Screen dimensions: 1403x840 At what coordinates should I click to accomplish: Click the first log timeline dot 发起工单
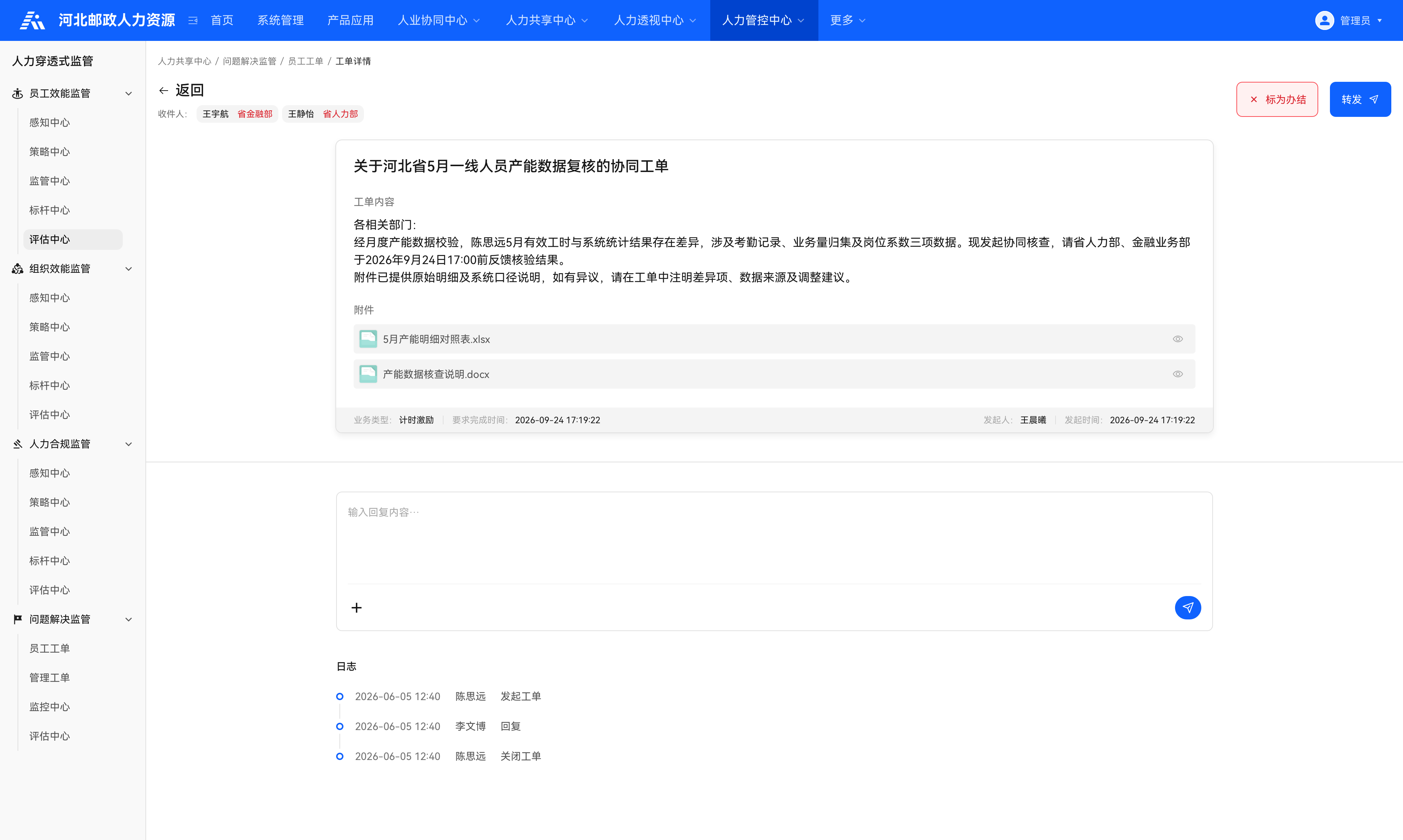(x=340, y=696)
